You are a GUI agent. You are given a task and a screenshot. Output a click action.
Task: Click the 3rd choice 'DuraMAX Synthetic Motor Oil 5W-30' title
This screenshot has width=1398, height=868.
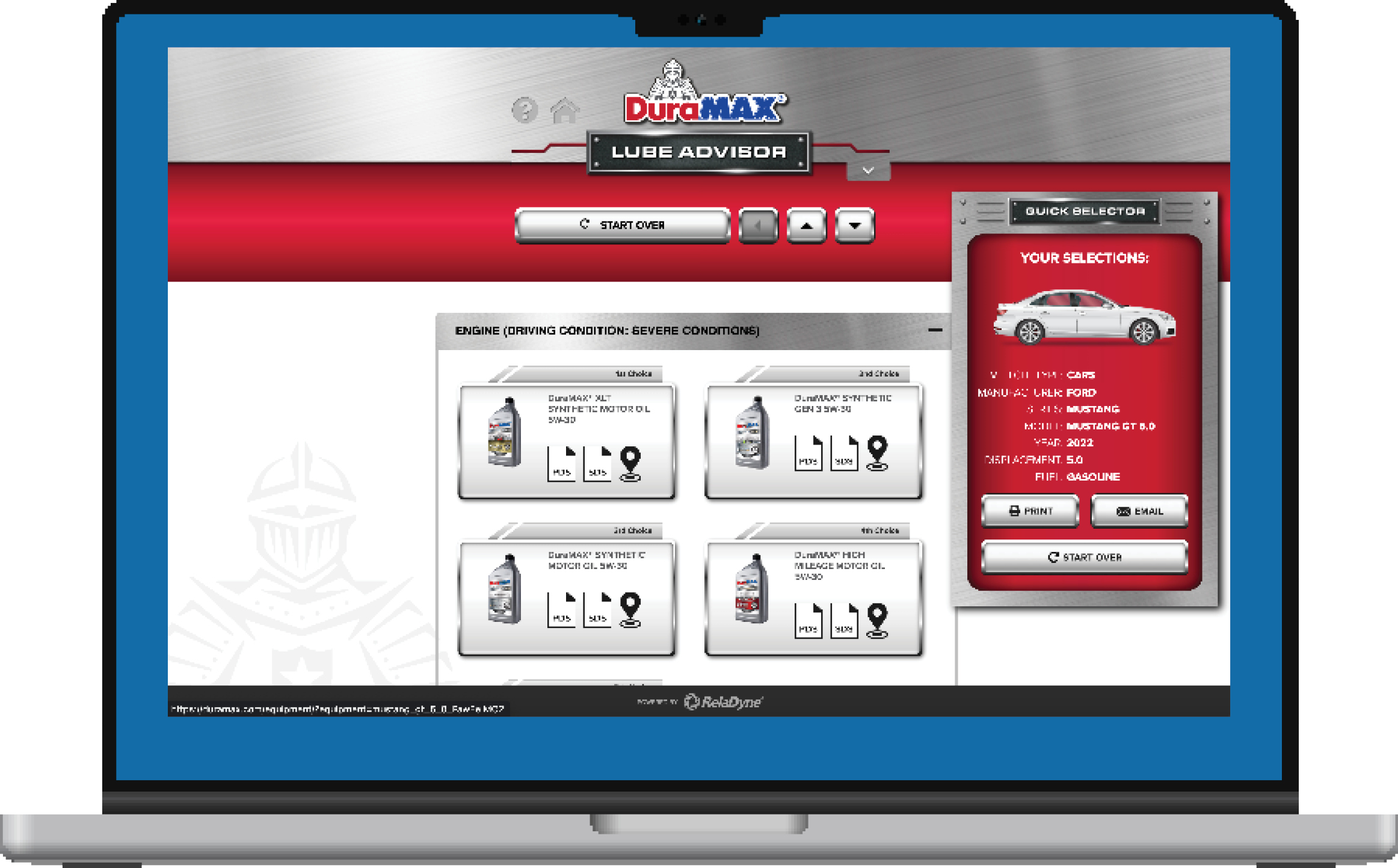coord(596,560)
